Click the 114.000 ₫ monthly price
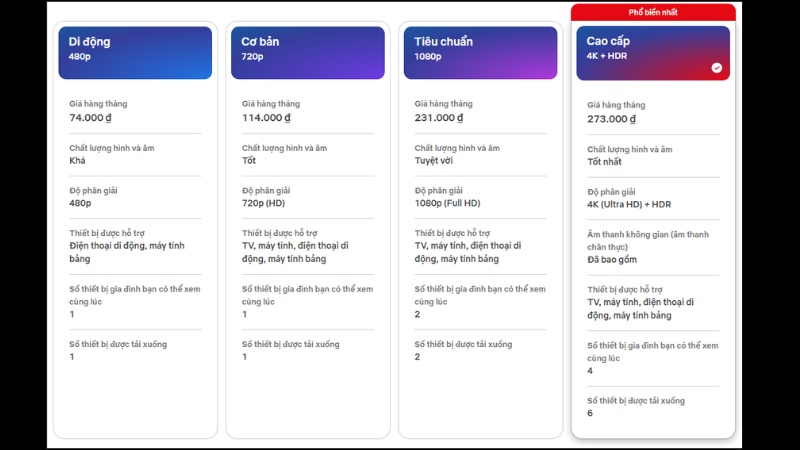Image resolution: width=800 pixels, height=450 pixels. click(266, 117)
